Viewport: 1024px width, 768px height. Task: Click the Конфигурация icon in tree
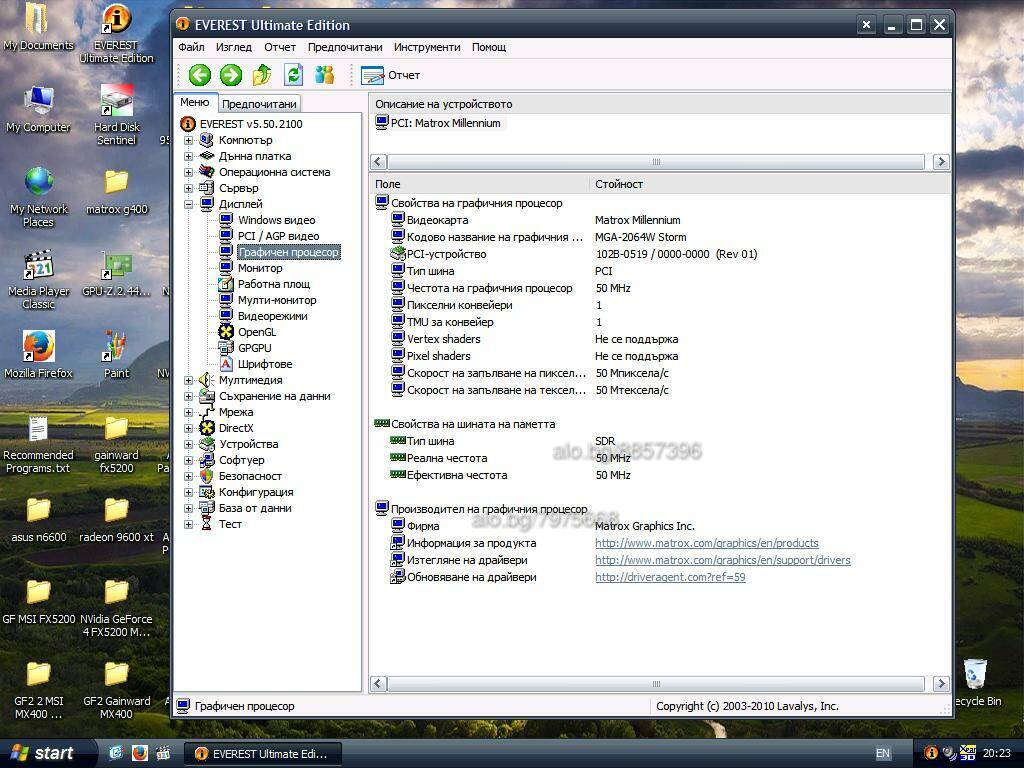click(x=206, y=492)
